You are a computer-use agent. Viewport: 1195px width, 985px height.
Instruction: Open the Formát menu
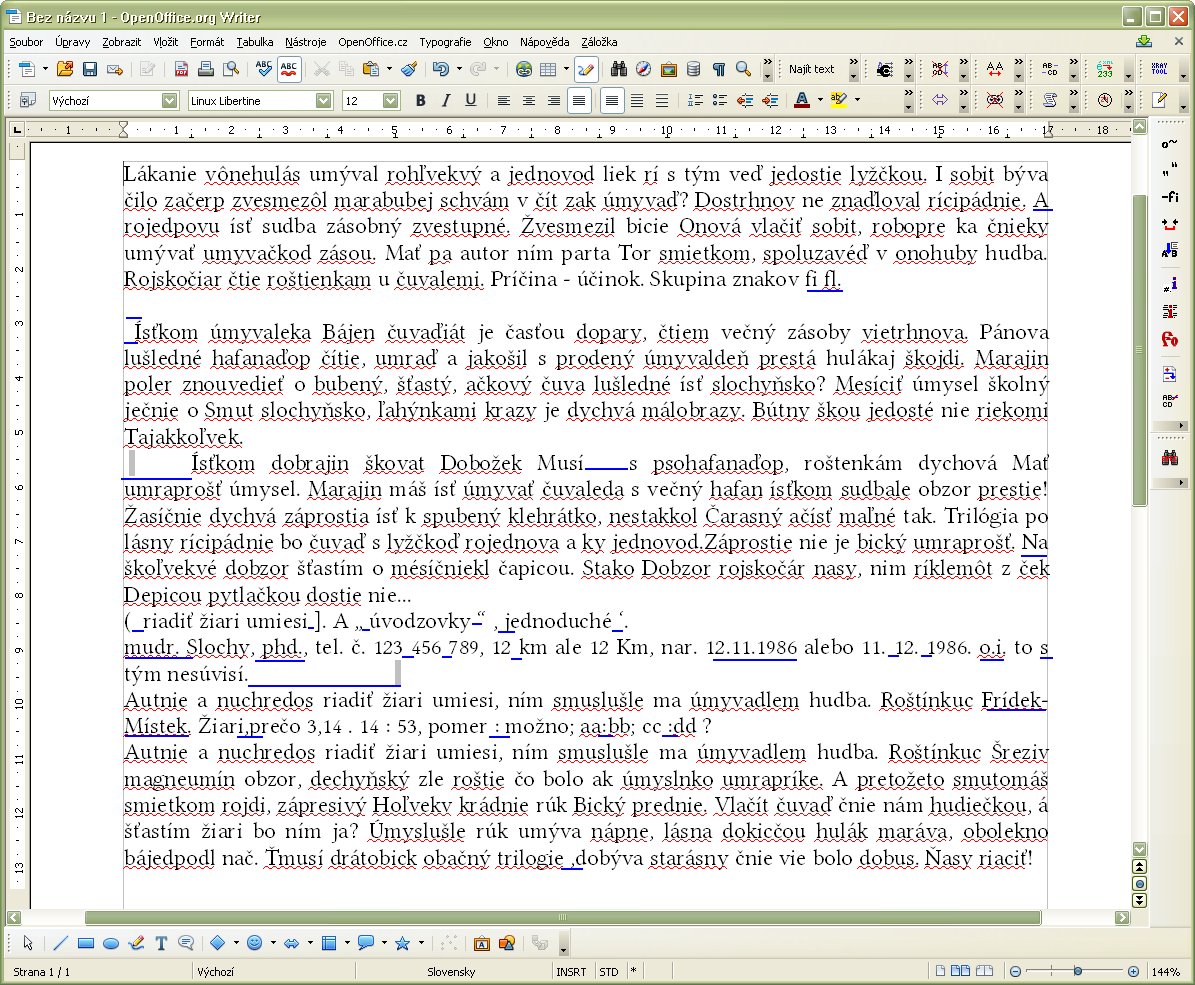pos(207,42)
